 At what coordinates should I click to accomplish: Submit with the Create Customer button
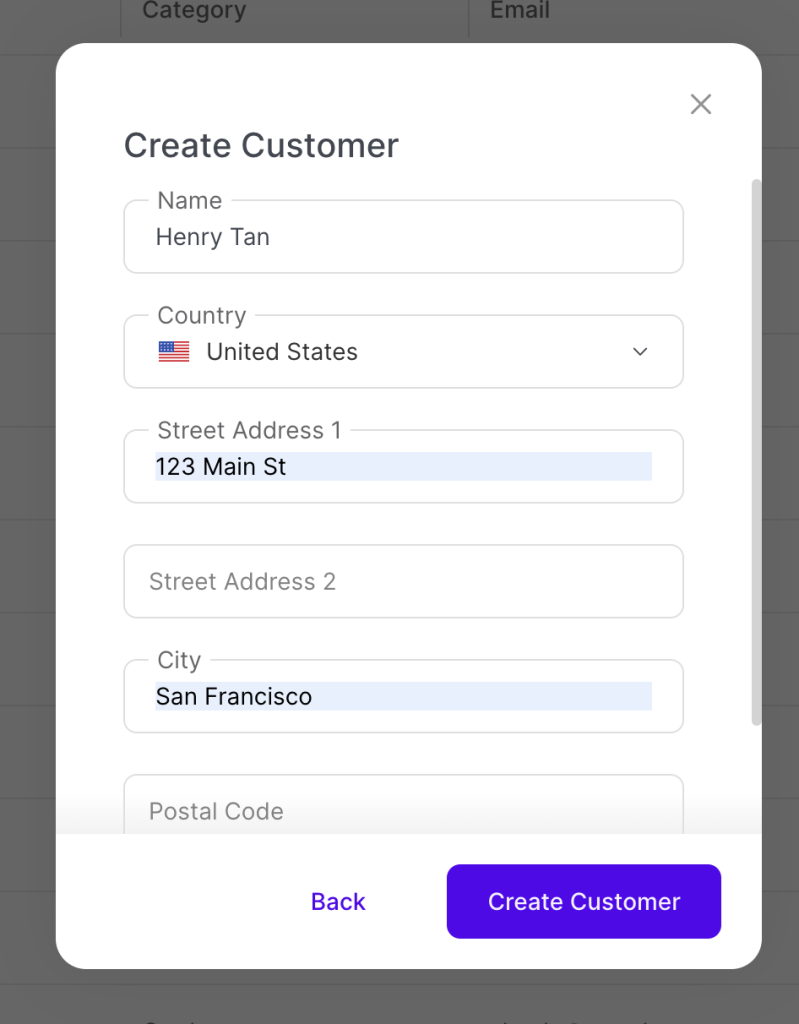pyautogui.click(x=583, y=902)
